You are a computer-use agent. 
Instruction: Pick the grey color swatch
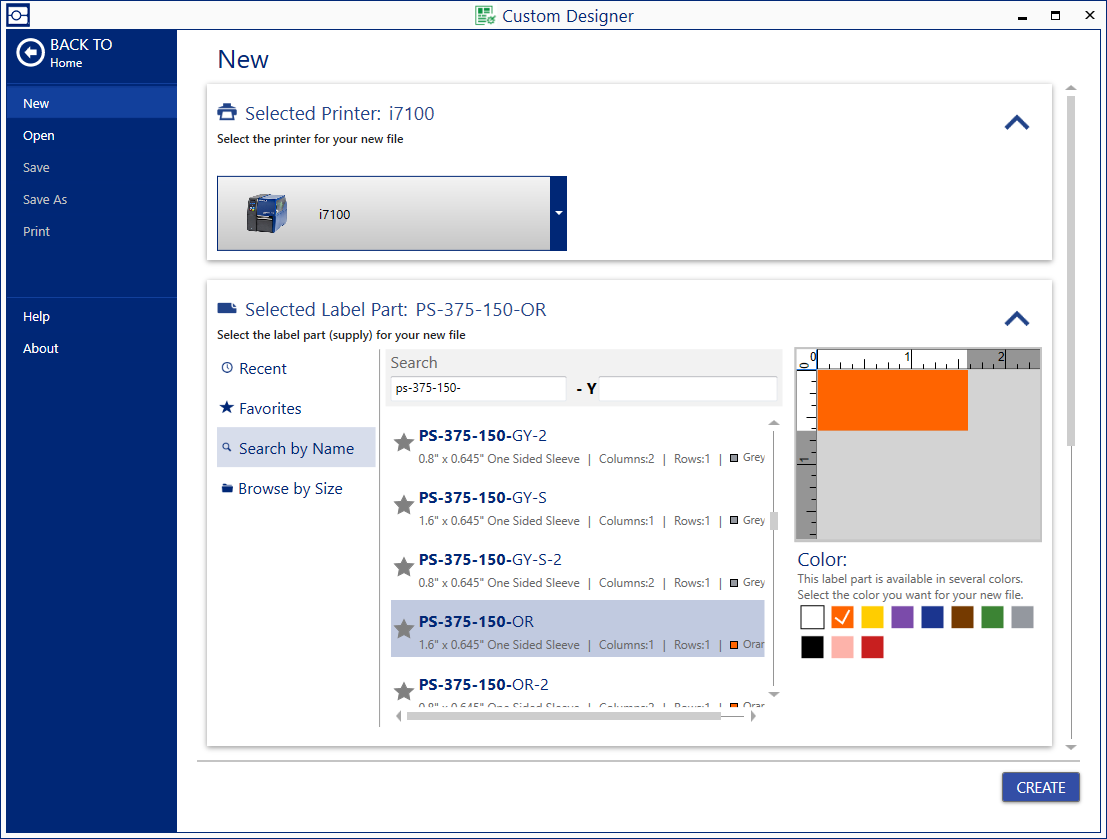point(1022,617)
